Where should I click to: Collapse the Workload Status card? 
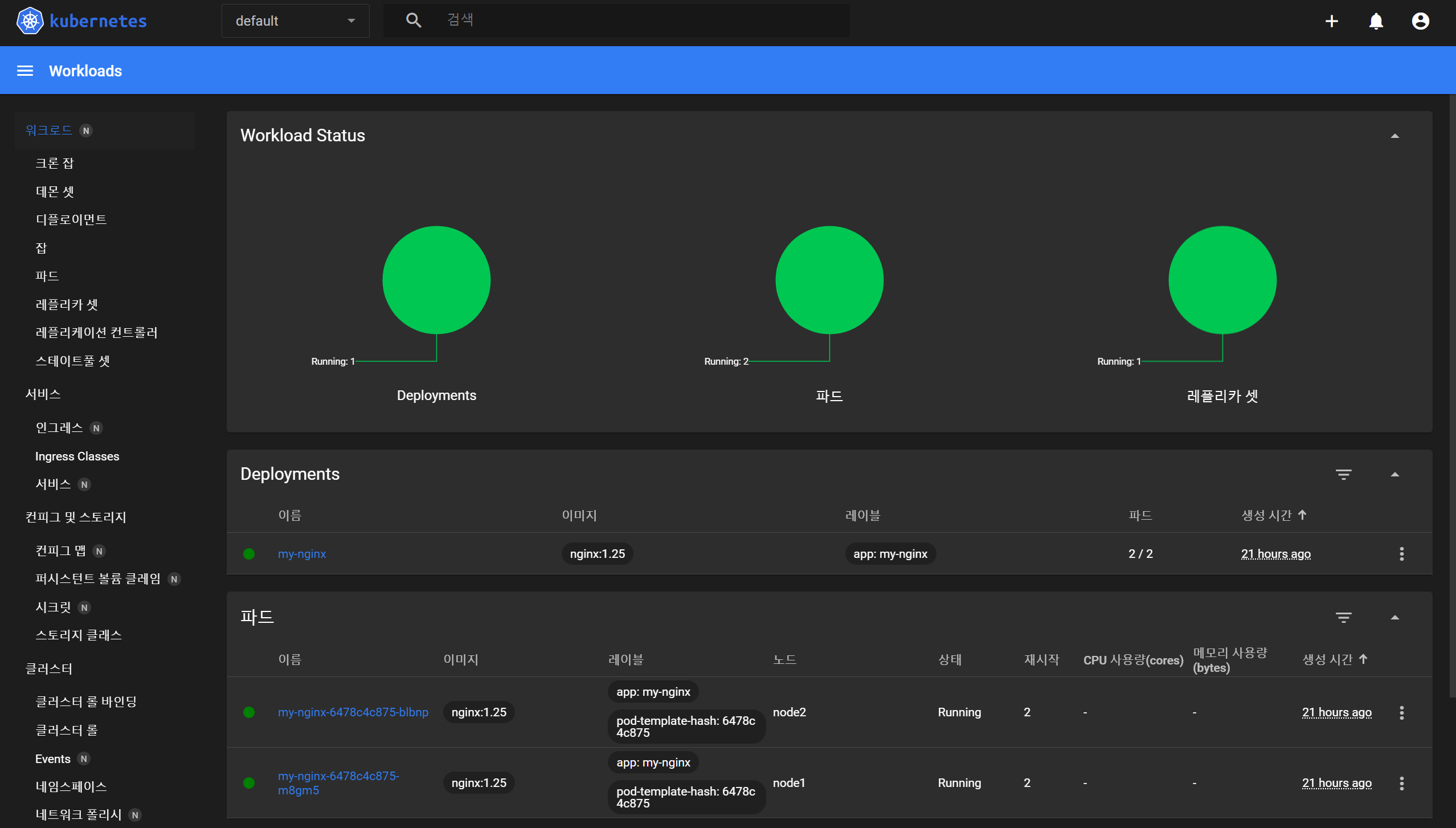pyautogui.click(x=1394, y=136)
